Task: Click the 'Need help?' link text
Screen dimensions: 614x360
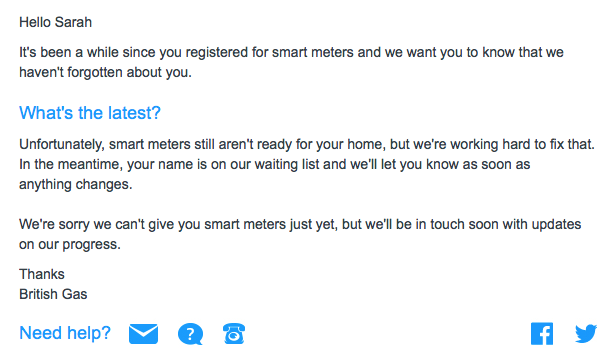Action: click(65, 333)
